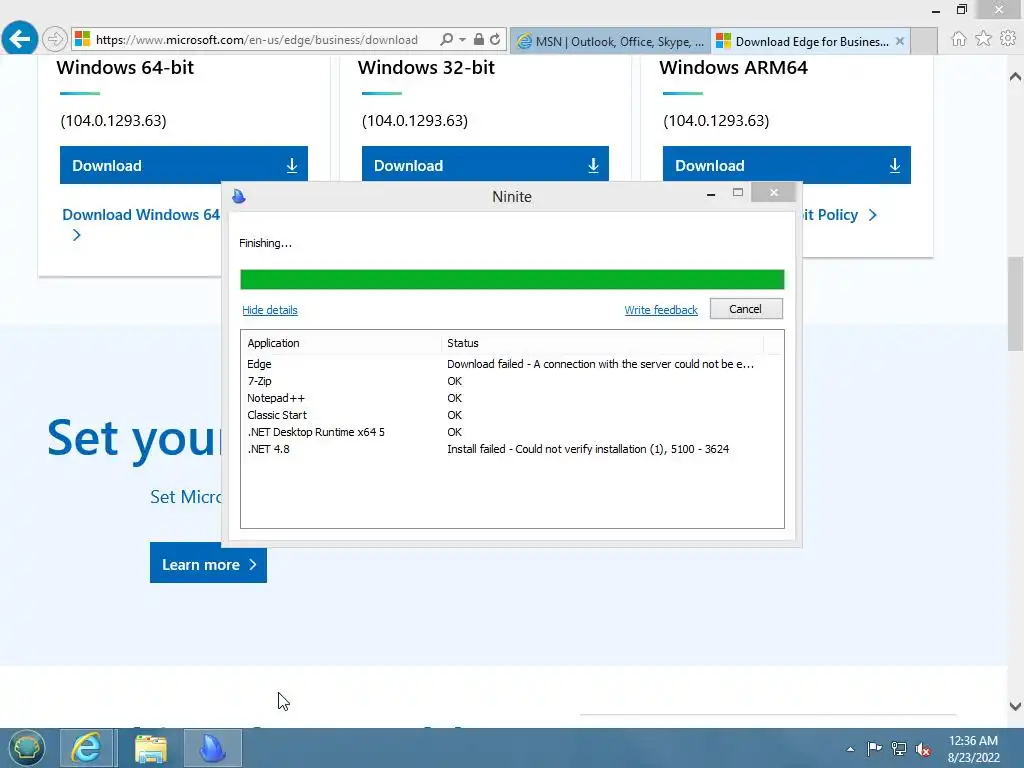Click the Ninite taskbar icon
The width and height of the screenshot is (1024, 768).
pos(212,748)
